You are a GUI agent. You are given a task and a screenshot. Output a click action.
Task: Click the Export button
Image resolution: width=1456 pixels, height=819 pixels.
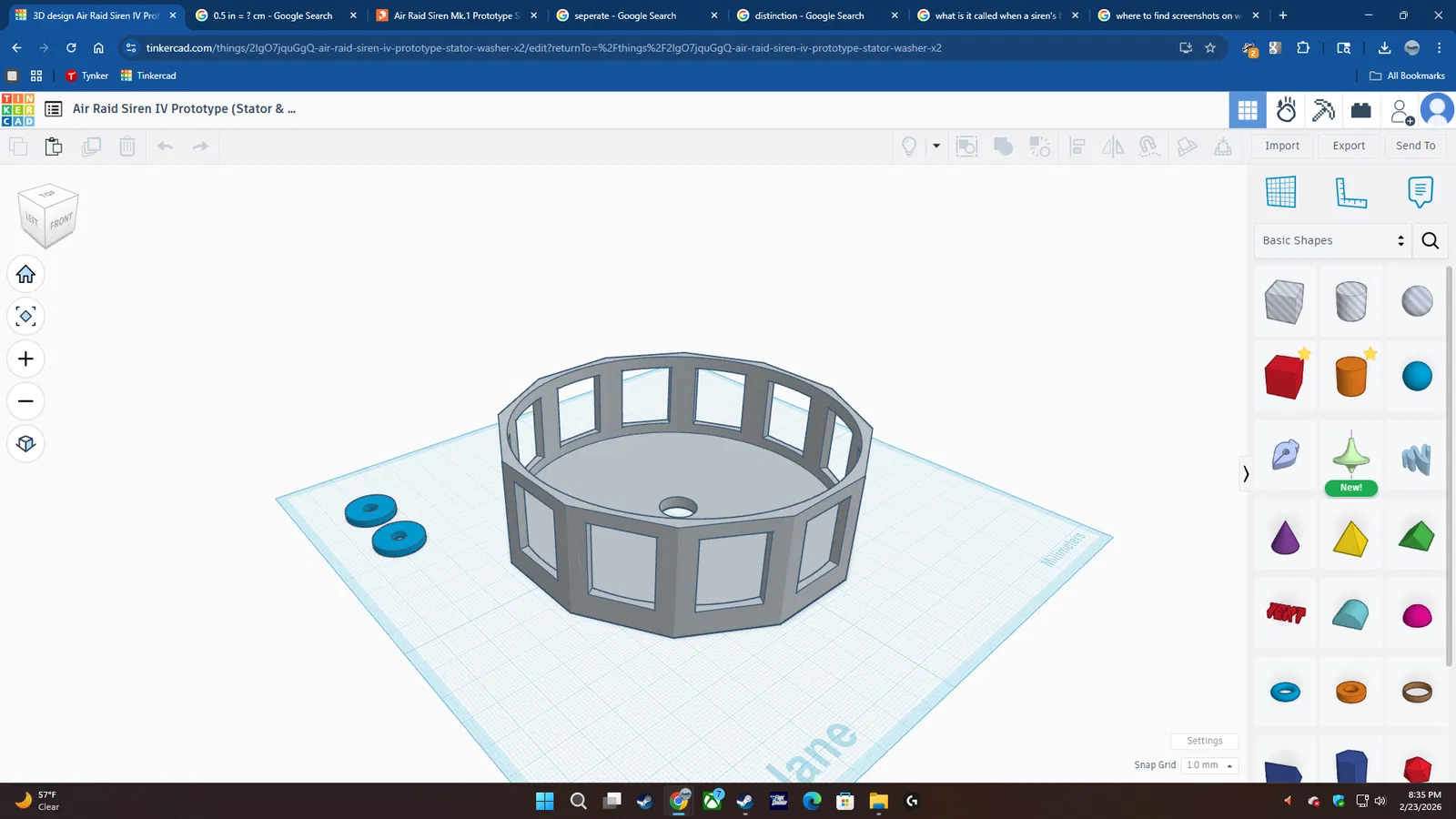click(1349, 146)
